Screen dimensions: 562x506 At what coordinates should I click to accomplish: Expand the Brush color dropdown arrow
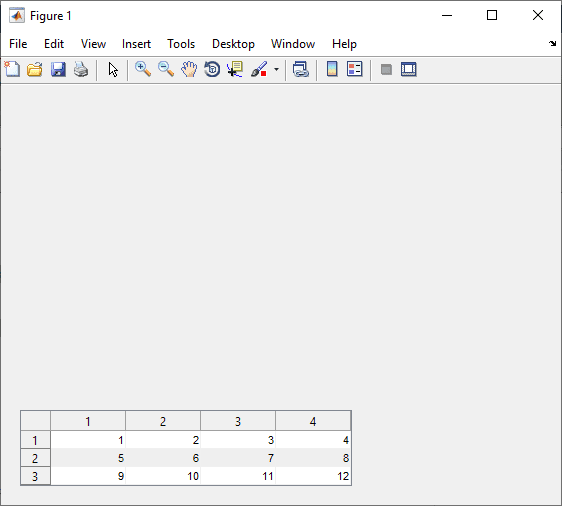[x=276, y=69]
